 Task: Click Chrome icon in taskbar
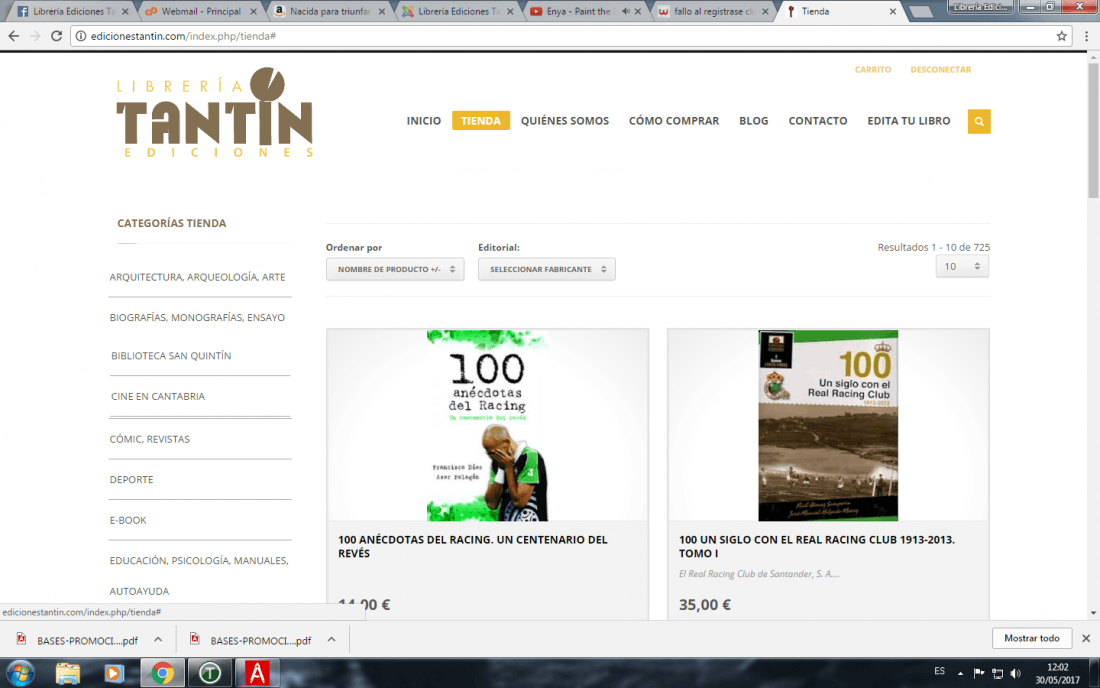(162, 673)
